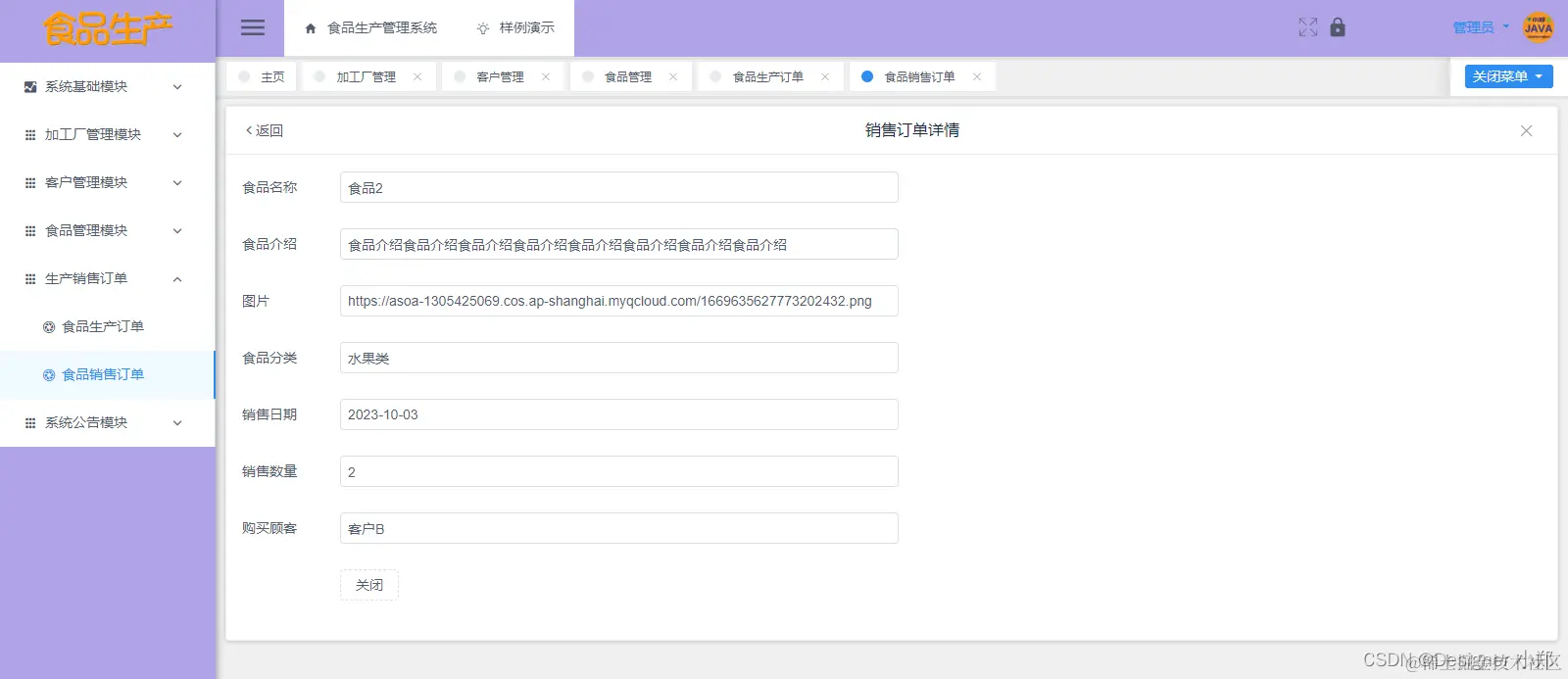Image resolution: width=1568 pixels, height=679 pixels.
Task: Click the home icon beside 食品生产管理系统
Action: 311,28
